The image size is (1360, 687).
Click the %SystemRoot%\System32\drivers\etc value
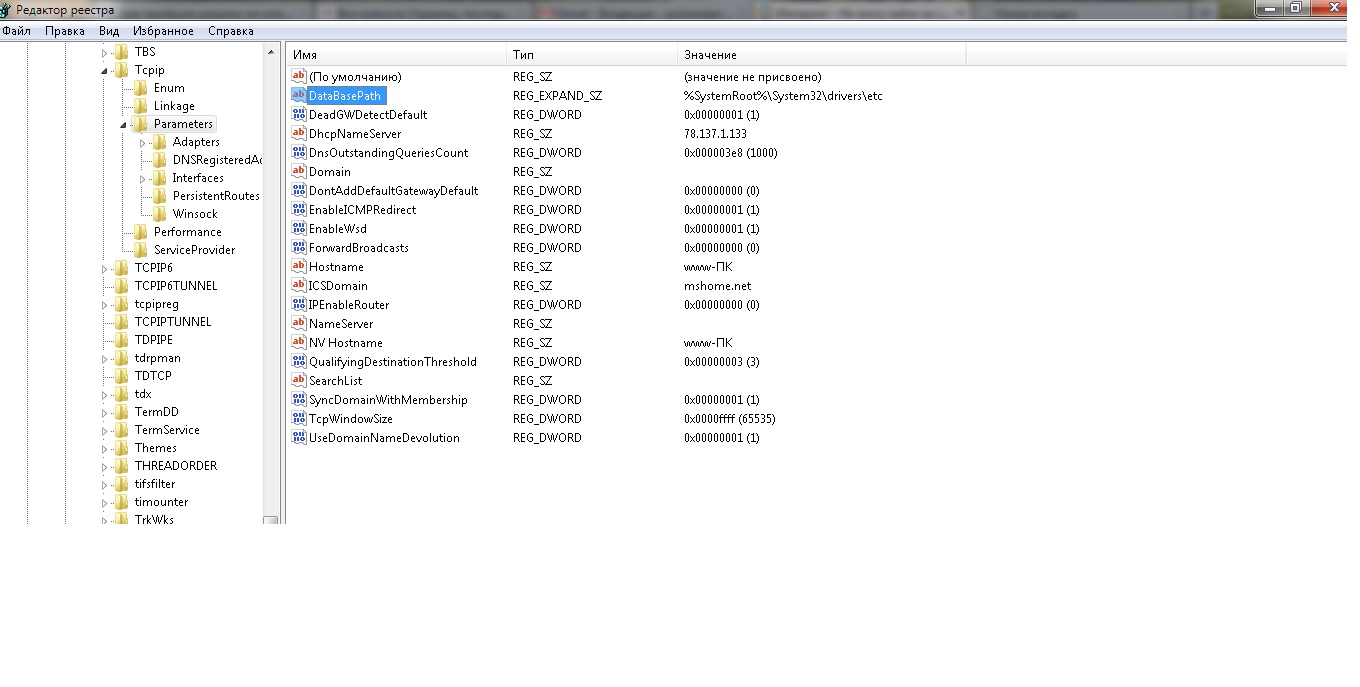click(783, 95)
